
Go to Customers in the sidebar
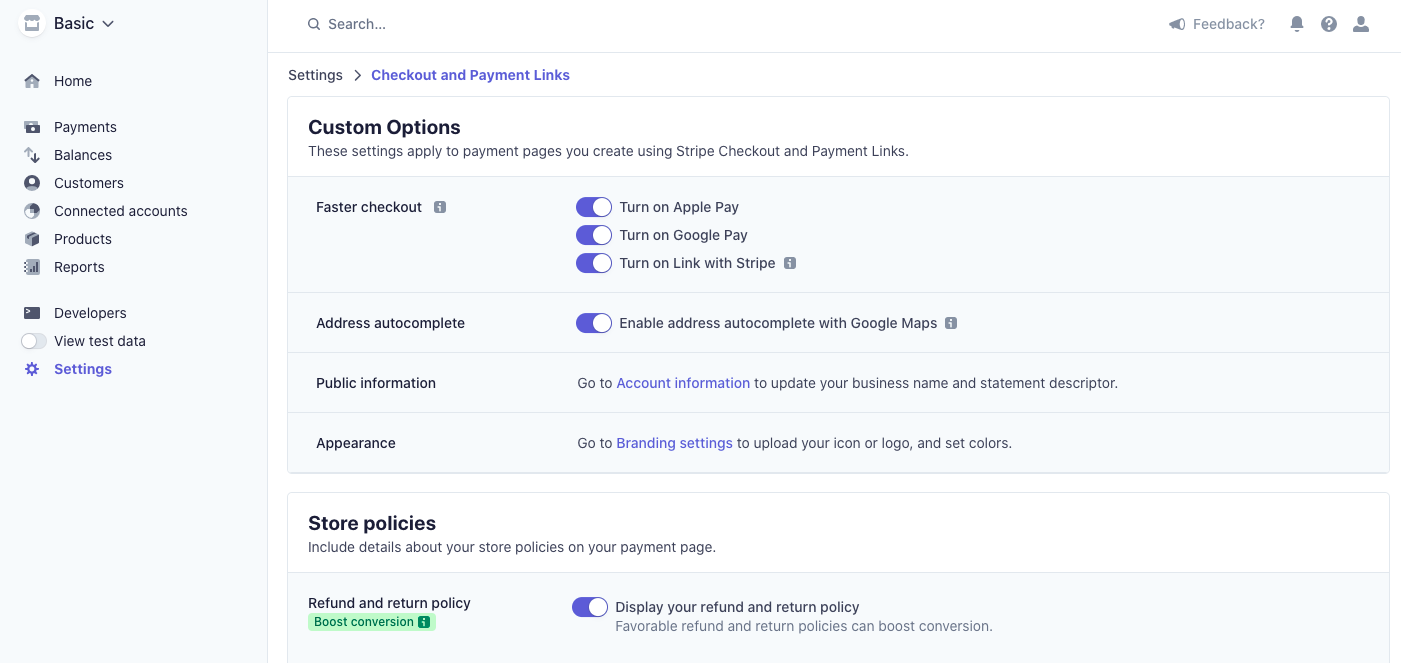[x=89, y=183]
